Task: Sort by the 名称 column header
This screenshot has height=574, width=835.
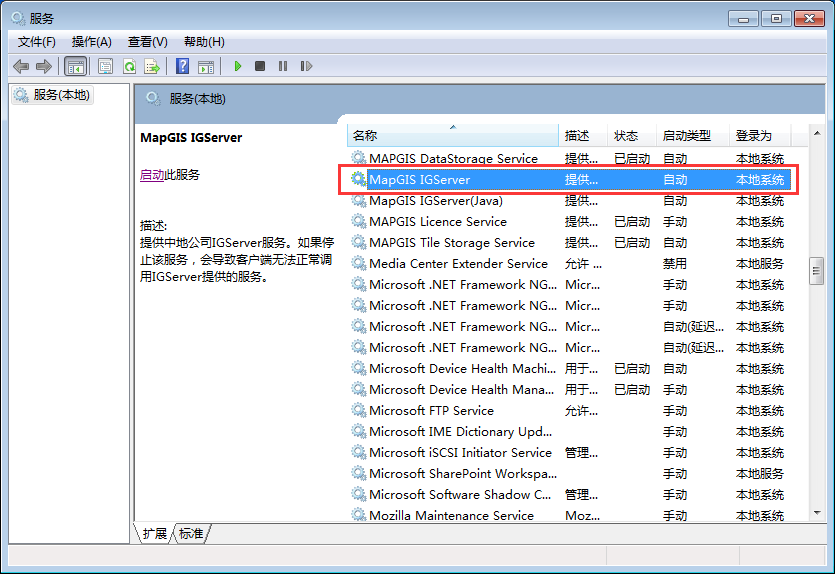Action: [452, 135]
